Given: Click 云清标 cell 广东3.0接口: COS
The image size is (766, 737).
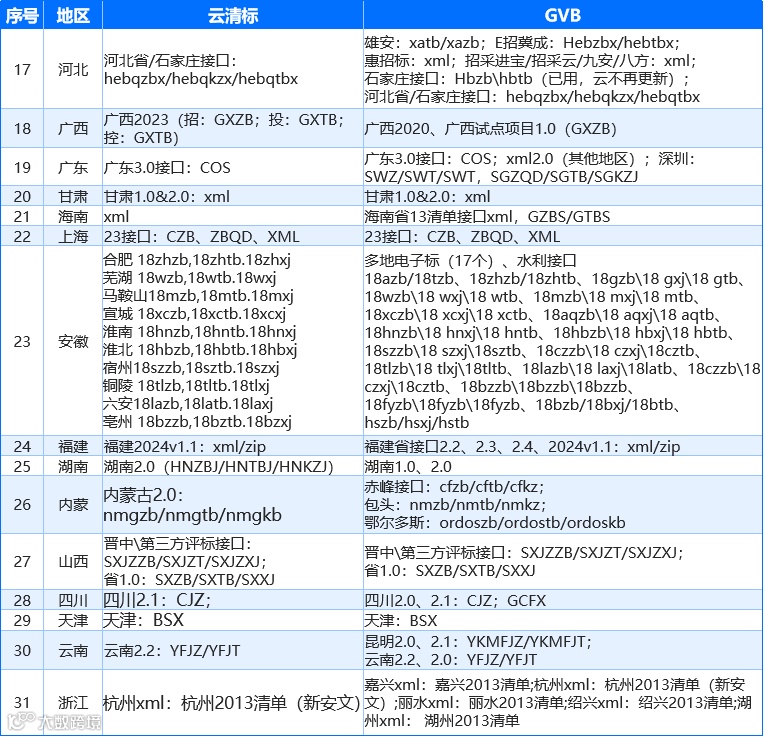Looking at the screenshot, I should point(233,167).
